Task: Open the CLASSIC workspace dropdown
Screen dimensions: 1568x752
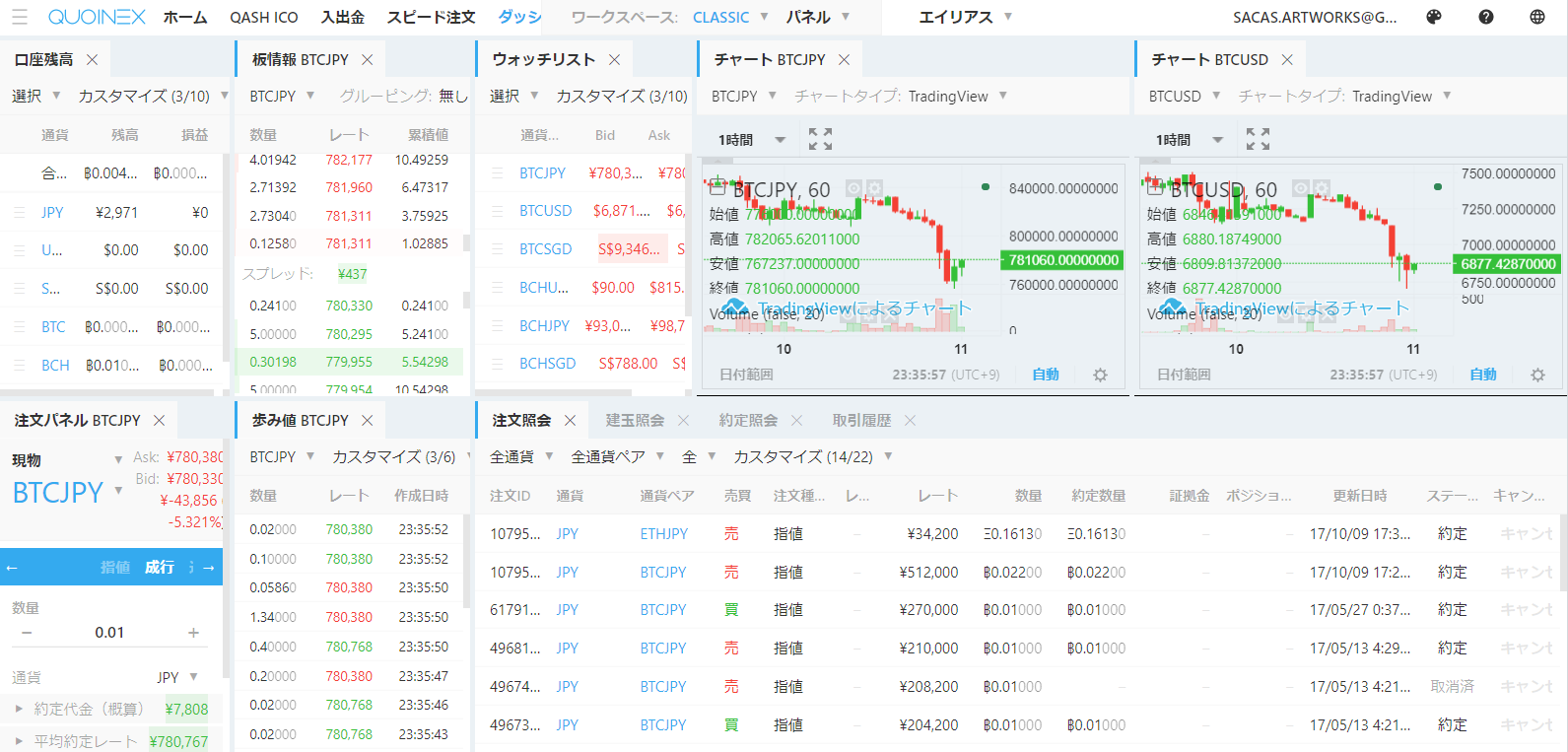Action: pos(731,17)
